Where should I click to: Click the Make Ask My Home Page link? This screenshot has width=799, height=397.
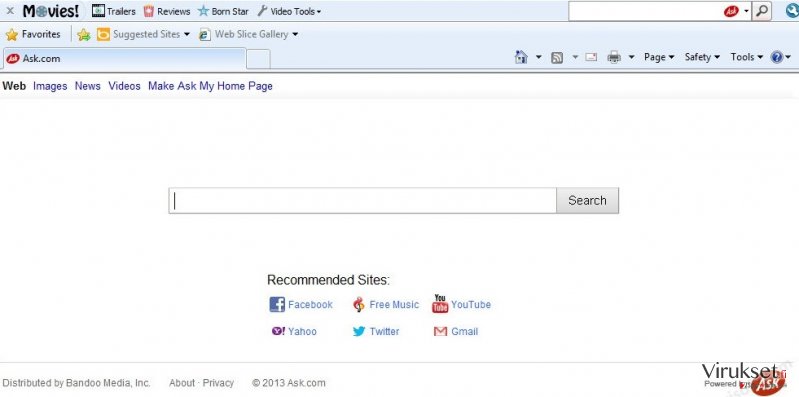pos(210,86)
